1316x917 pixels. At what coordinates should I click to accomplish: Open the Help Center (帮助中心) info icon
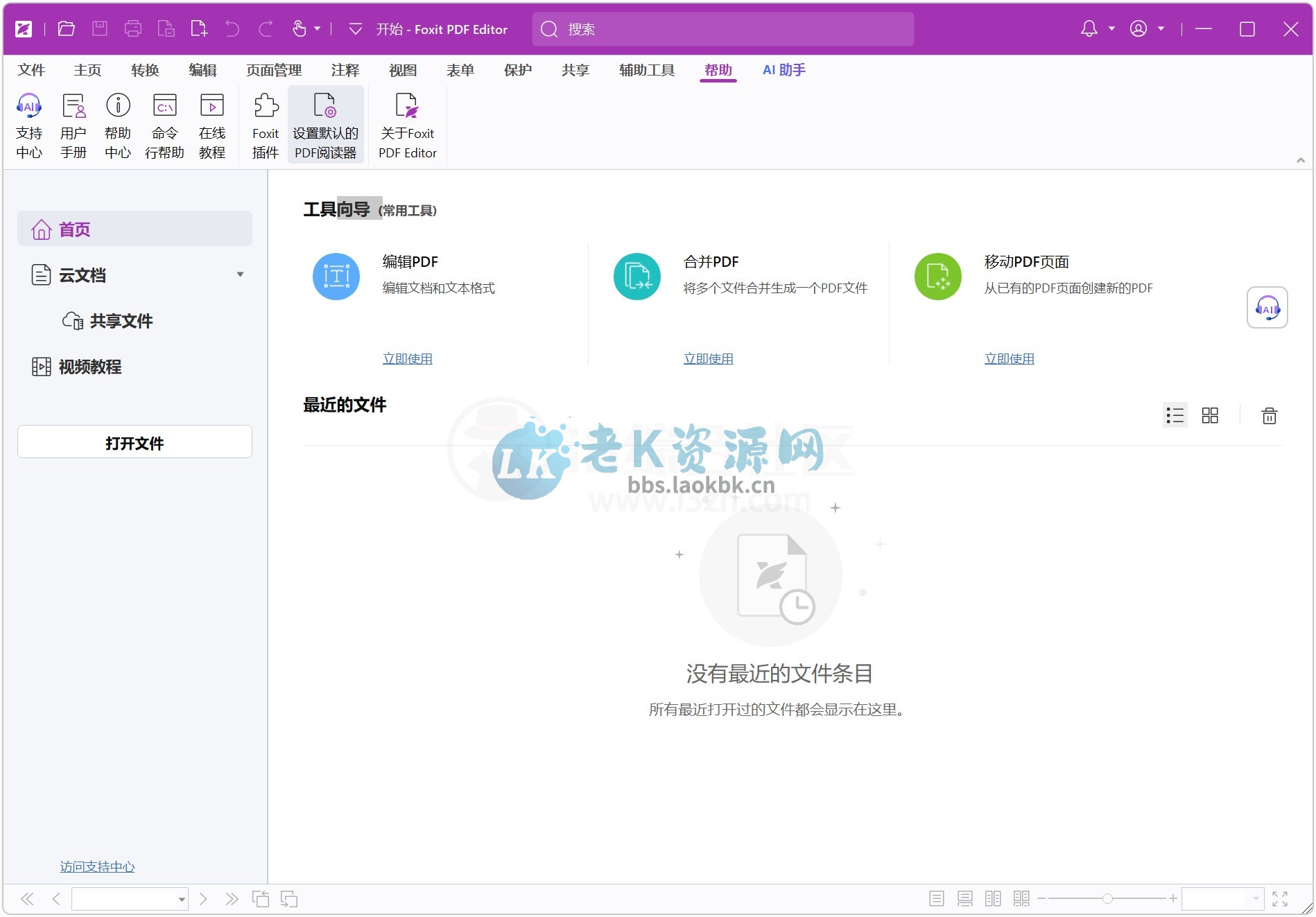pyautogui.click(x=118, y=125)
